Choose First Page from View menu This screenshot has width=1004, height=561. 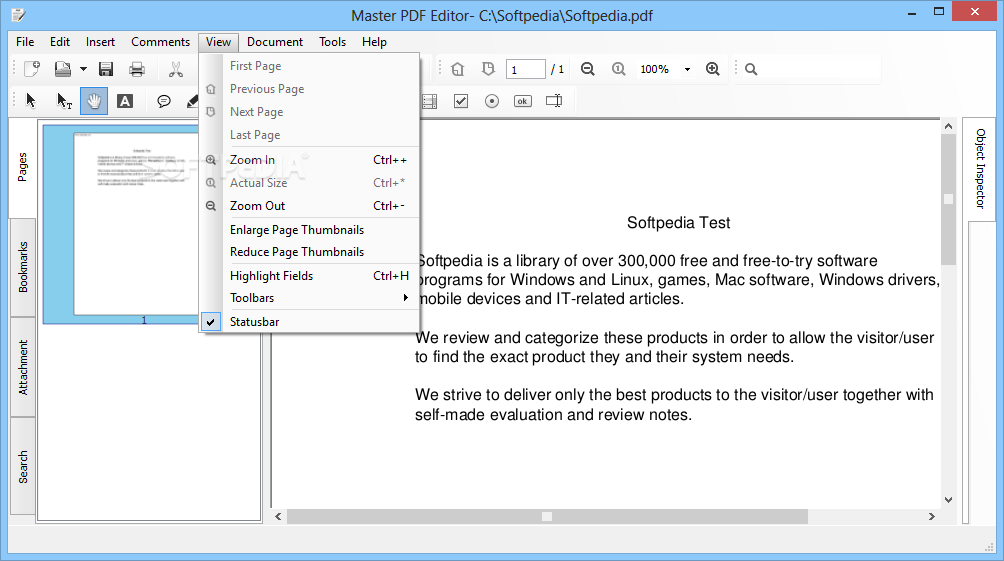(310, 66)
